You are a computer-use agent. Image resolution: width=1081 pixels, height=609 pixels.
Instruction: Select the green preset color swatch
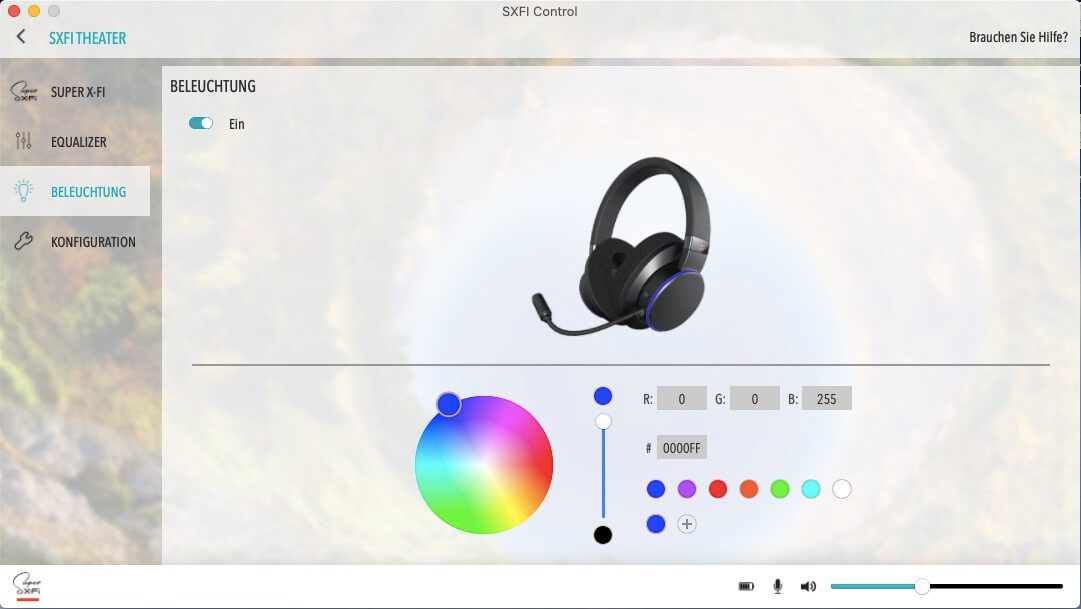780,489
